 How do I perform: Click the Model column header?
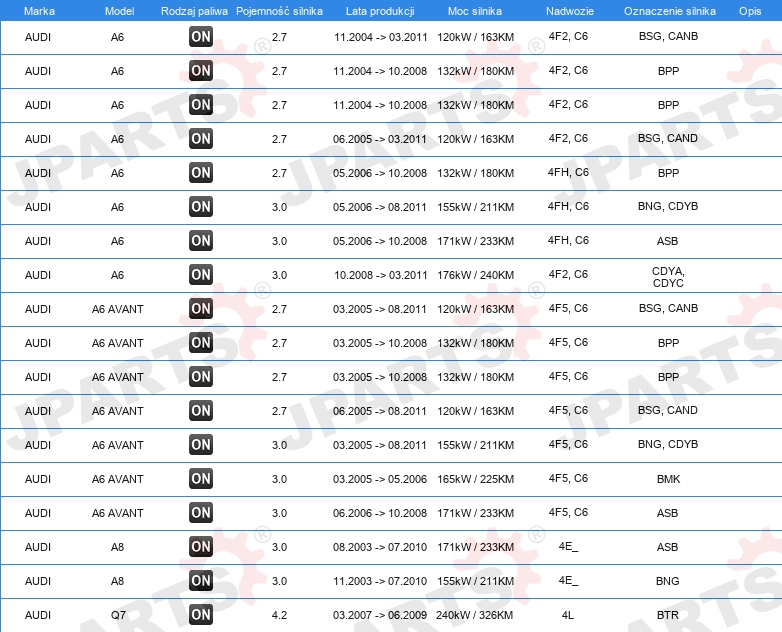[119, 11]
